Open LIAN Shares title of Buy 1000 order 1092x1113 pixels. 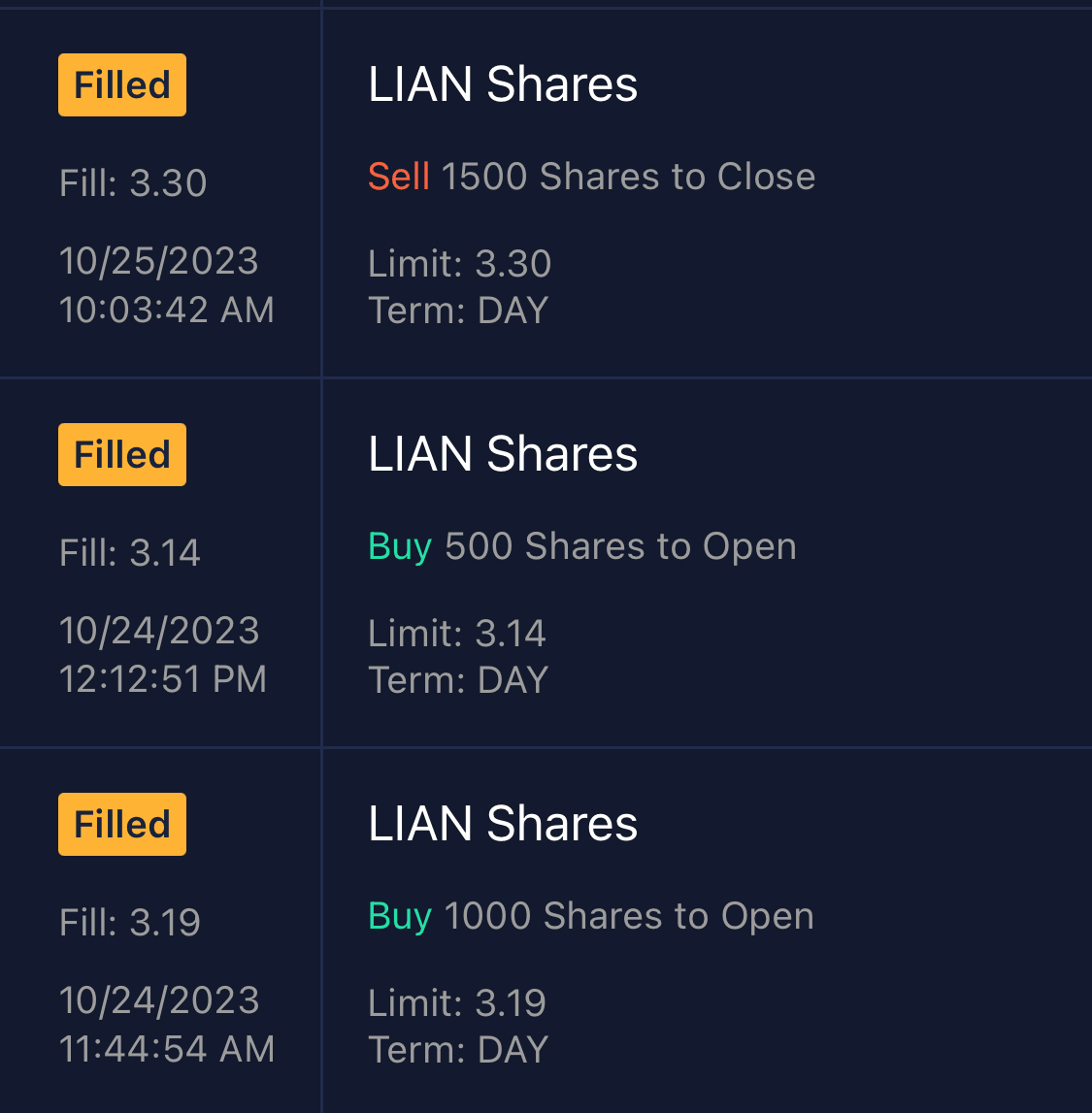[503, 824]
